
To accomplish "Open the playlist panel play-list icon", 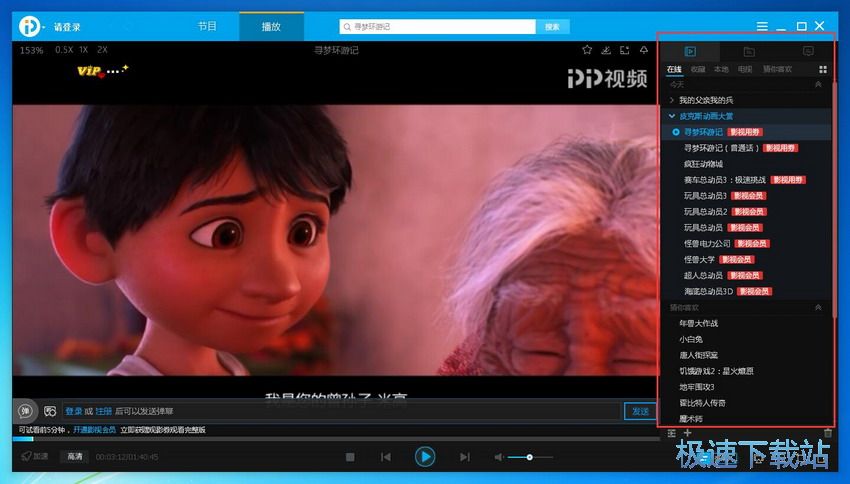I will (690, 51).
